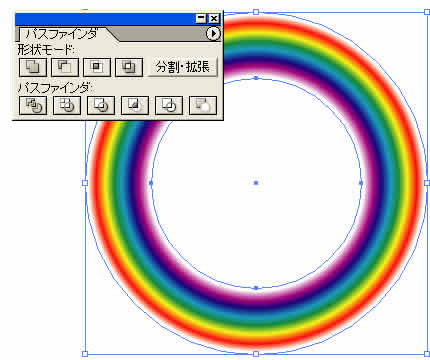Collapse the Pathfinder palette with minimize button

tap(201, 19)
